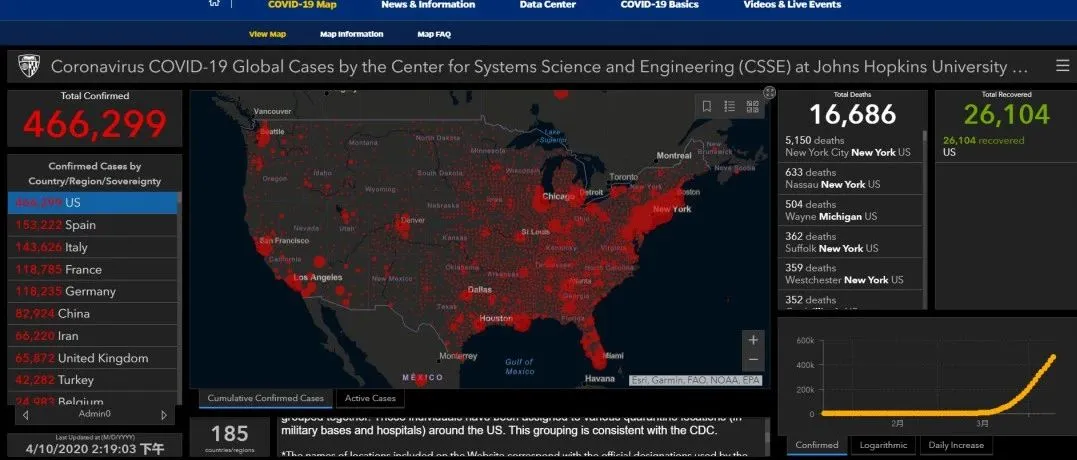Open map bookmarks icon
This screenshot has height=460, width=1077.
click(x=707, y=106)
